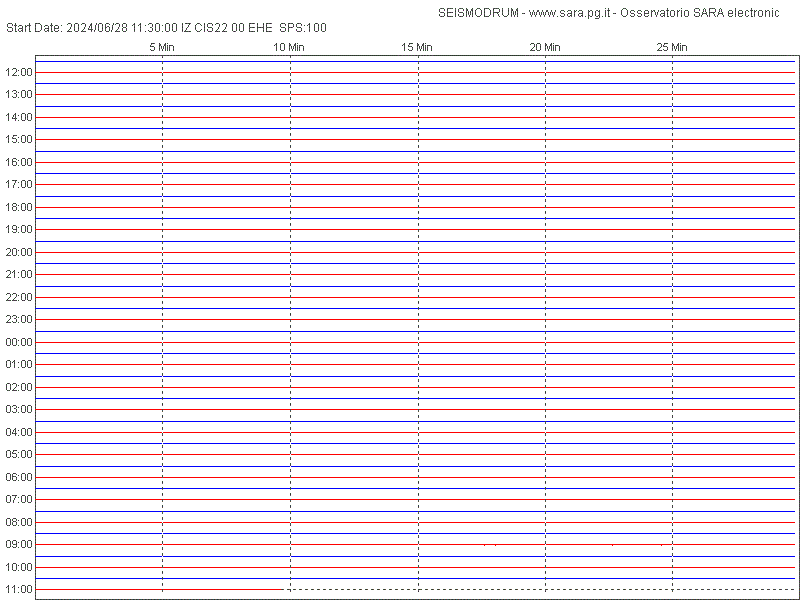Click the SPS:100 sample rate text

pyautogui.click(x=303, y=28)
